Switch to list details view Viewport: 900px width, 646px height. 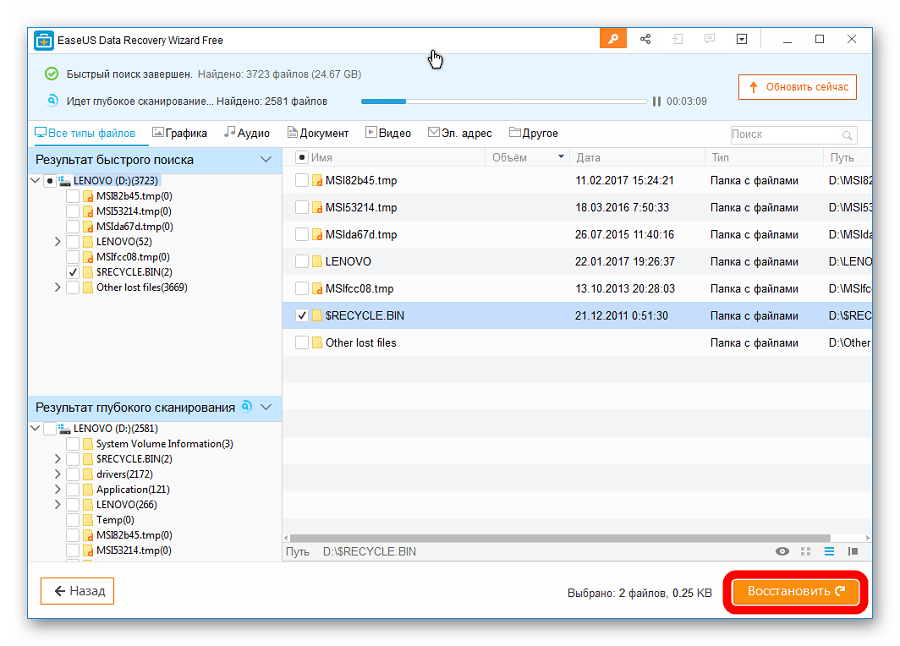pyautogui.click(x=829, y=551)
